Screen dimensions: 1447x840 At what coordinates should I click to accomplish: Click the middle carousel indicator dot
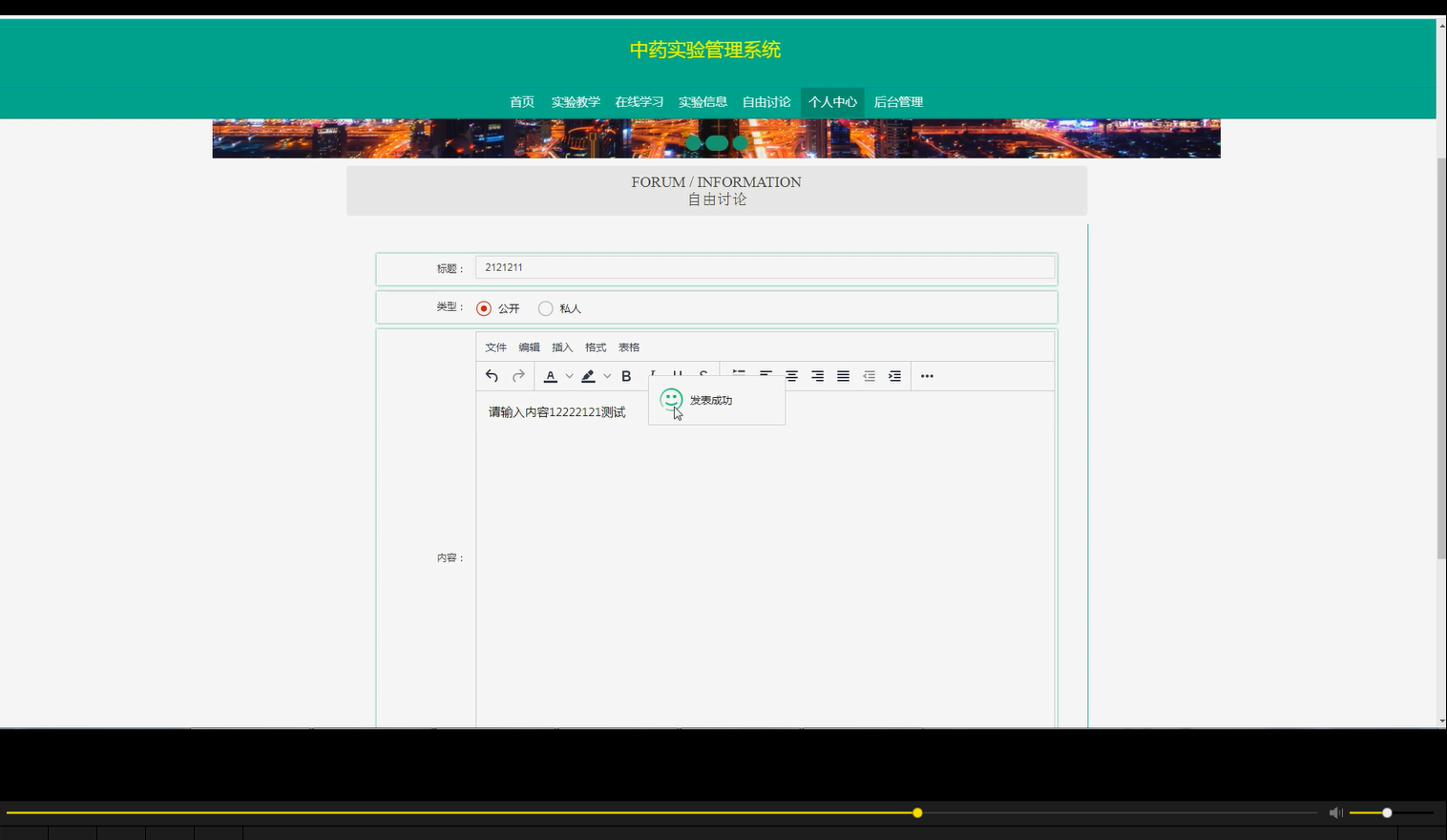point(717,142)
